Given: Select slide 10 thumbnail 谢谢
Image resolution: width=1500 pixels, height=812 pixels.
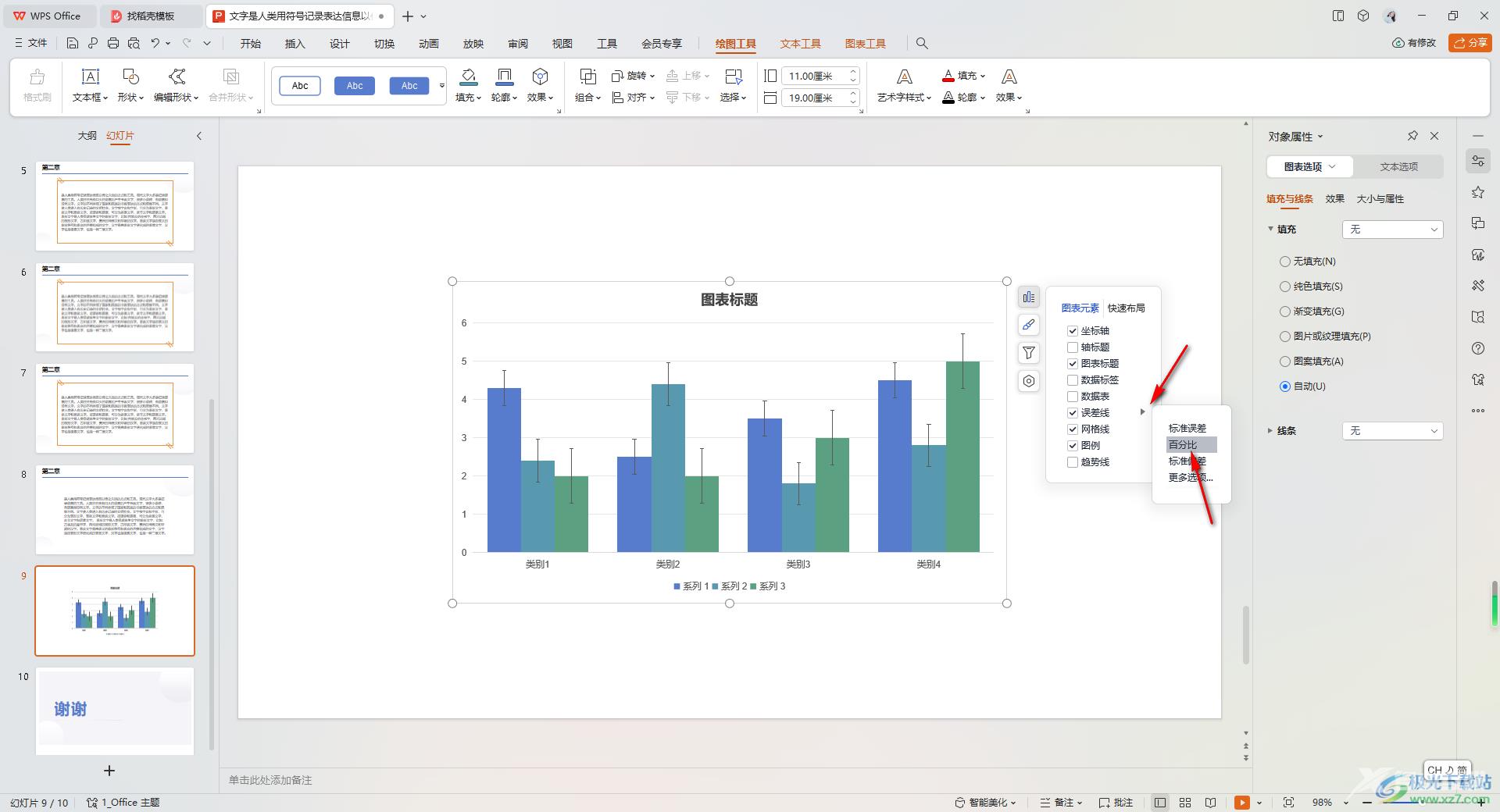Looking at the screenshot, I should click(115, 710).
